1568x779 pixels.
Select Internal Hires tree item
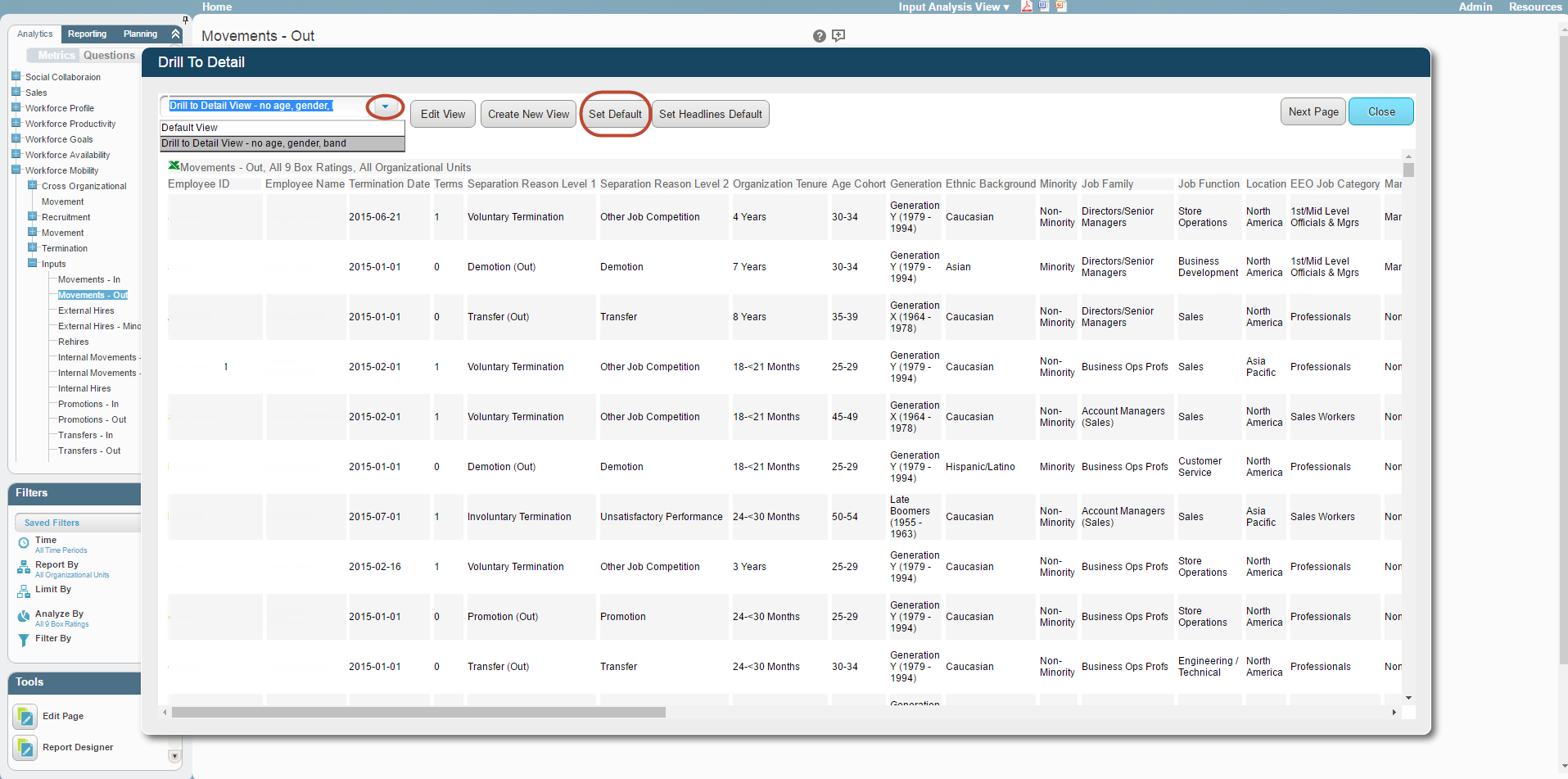coord(84,388)
